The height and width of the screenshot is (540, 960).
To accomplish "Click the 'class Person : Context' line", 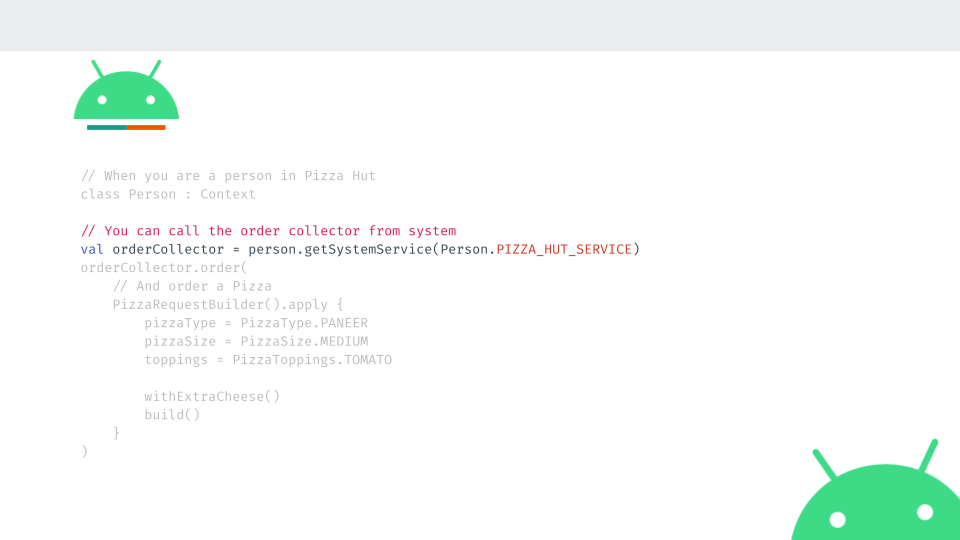I will 168,194.
